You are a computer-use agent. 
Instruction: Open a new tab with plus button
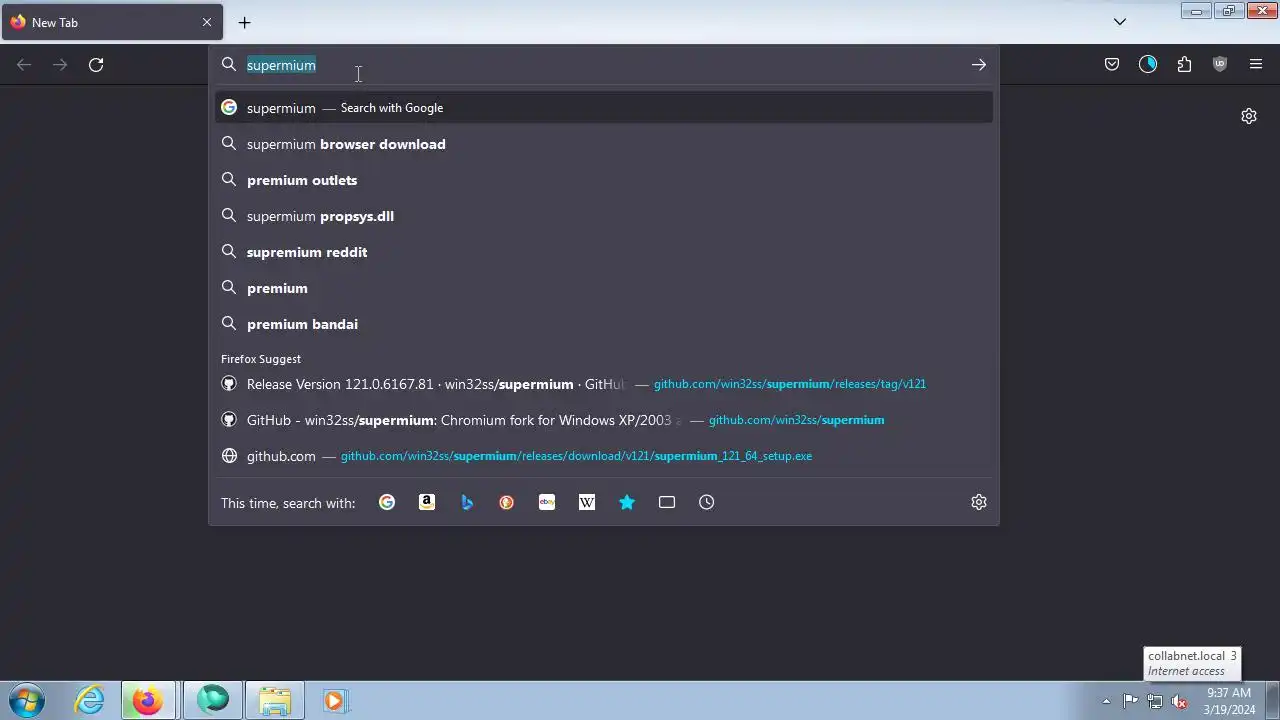(x=244, y=22)
